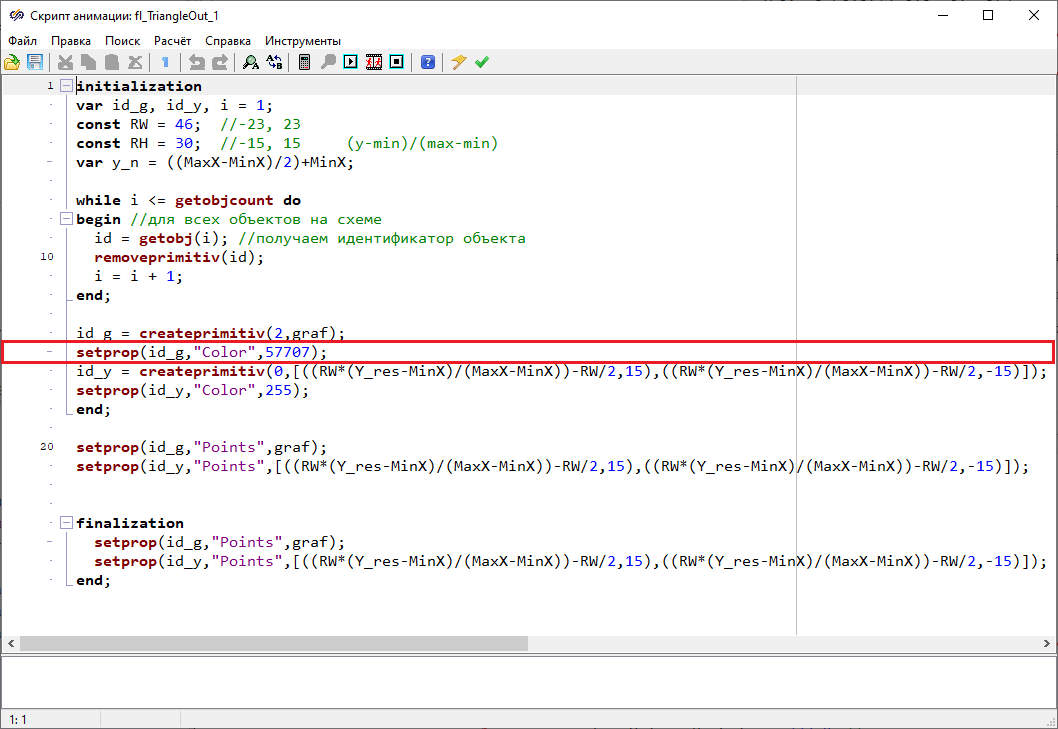Run script with the play icon
Image resolution: width=1058 pixels, height=729 pixels.
click(x=351, y=62)
